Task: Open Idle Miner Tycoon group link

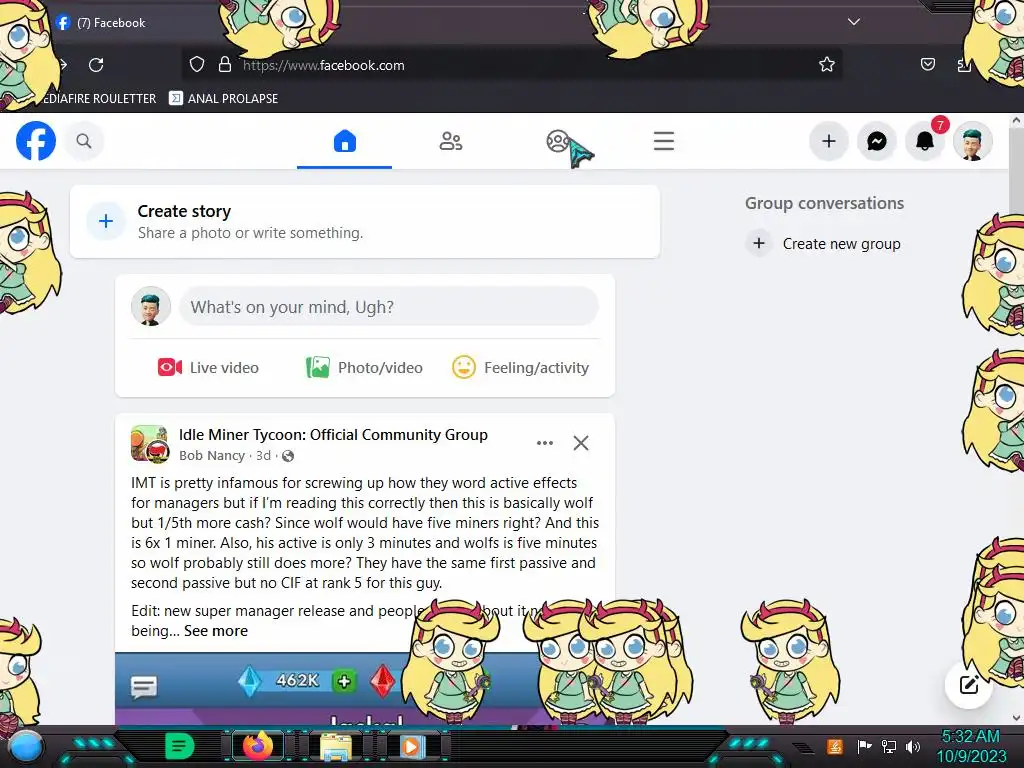Action: pyautogui.click(x=333, y=435)
